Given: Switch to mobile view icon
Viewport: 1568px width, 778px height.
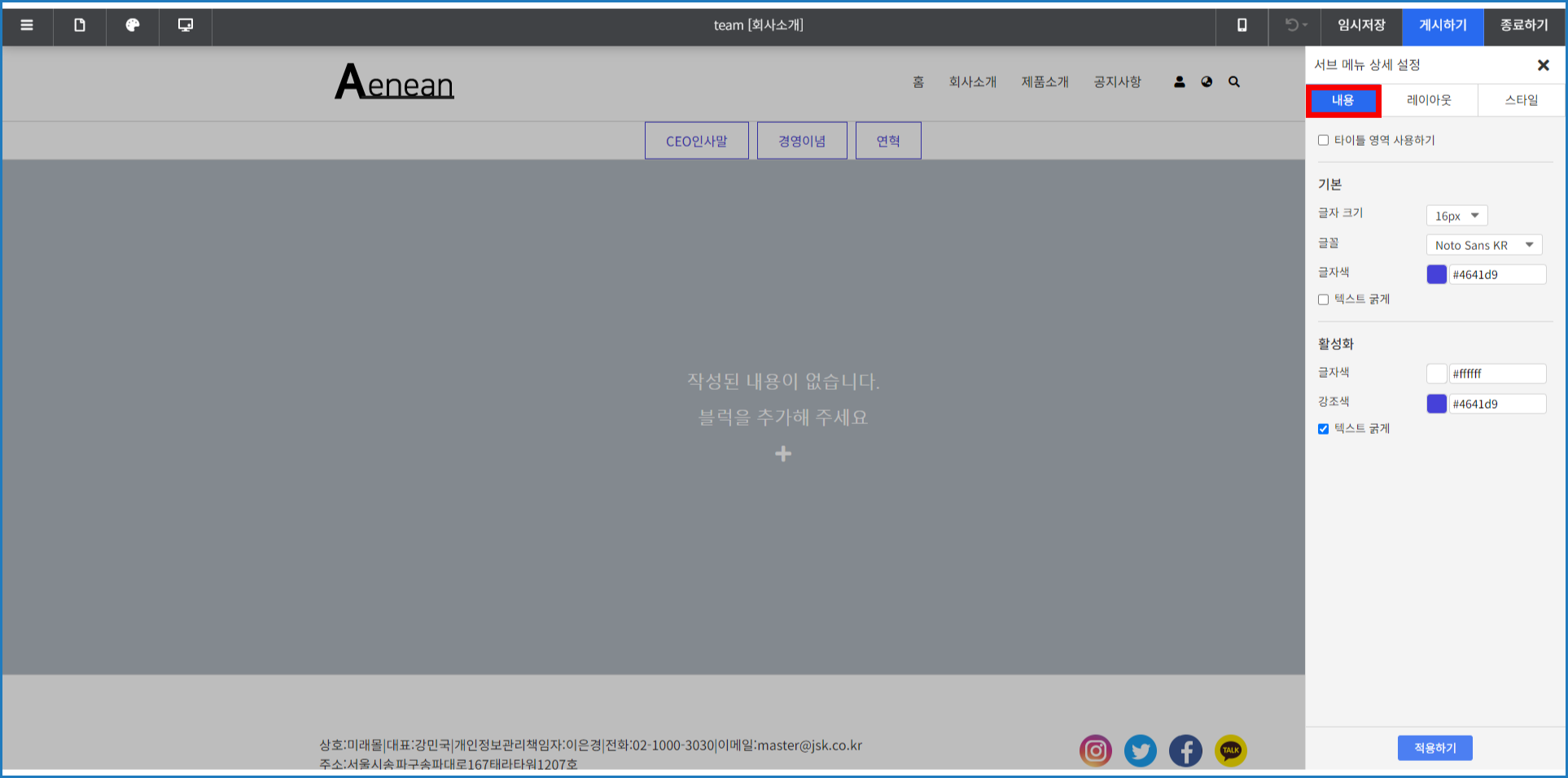Looking at the screenshot, I should pos(1242,25).
